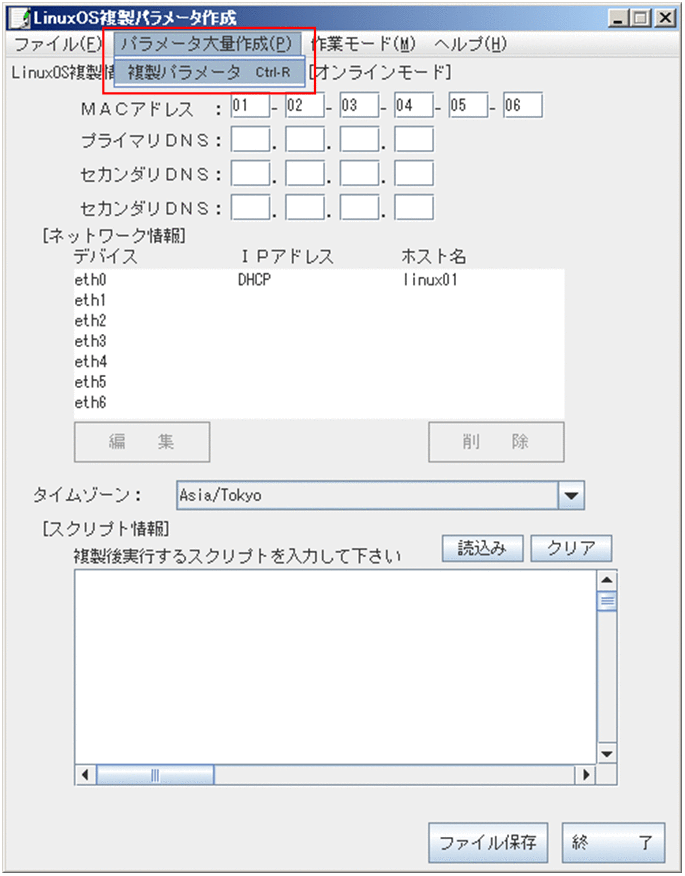The height and width of the screenshot is (876, 685).
Task: Select eth0 row in network list
Action: click(319, 279)
